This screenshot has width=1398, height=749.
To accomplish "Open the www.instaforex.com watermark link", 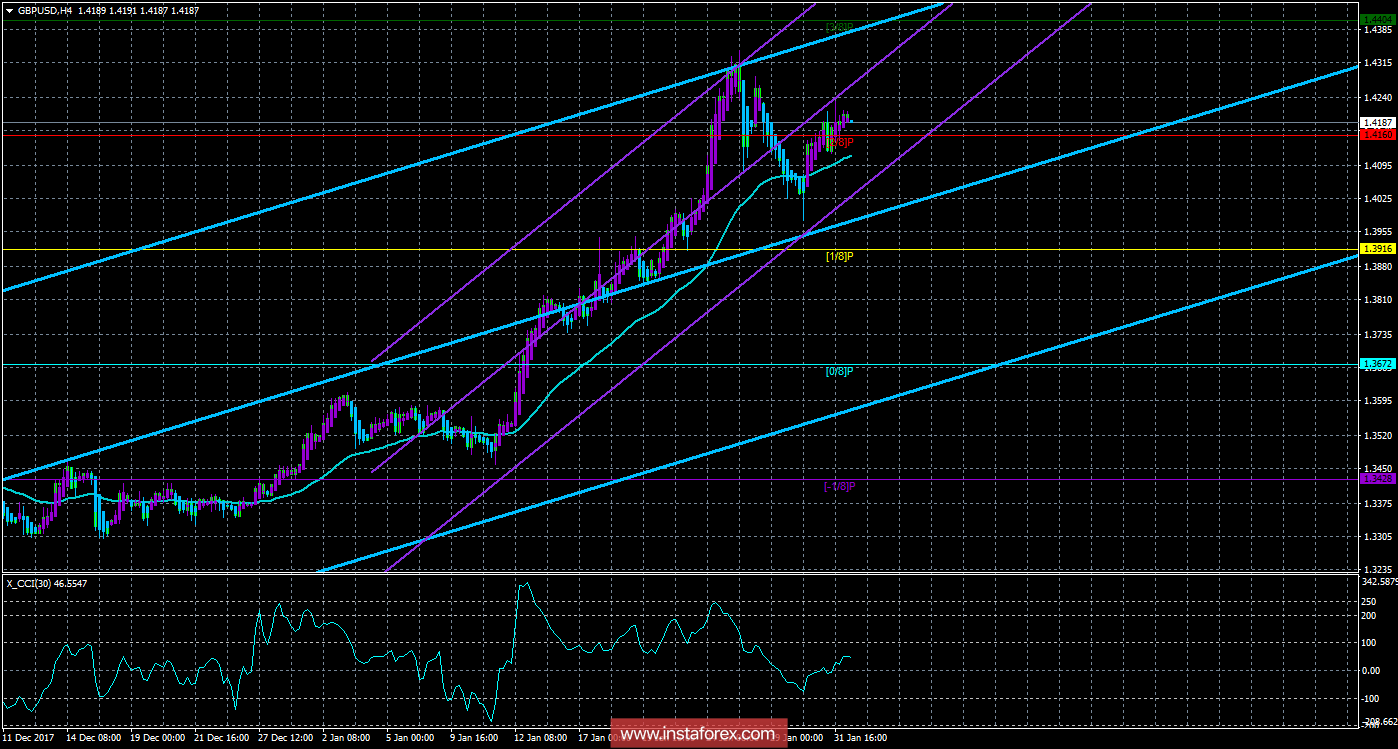I will click(x=698, y=734).
